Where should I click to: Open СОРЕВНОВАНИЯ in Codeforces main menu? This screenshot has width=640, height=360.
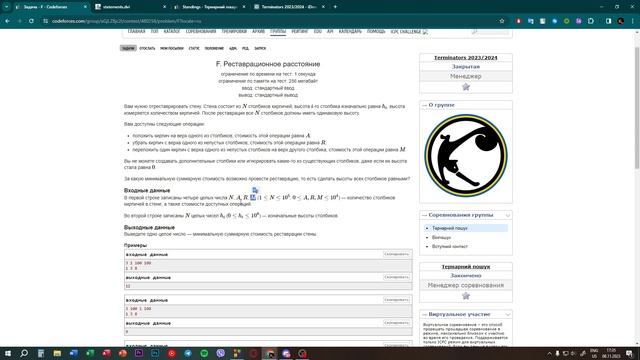(x=201, y=31)
